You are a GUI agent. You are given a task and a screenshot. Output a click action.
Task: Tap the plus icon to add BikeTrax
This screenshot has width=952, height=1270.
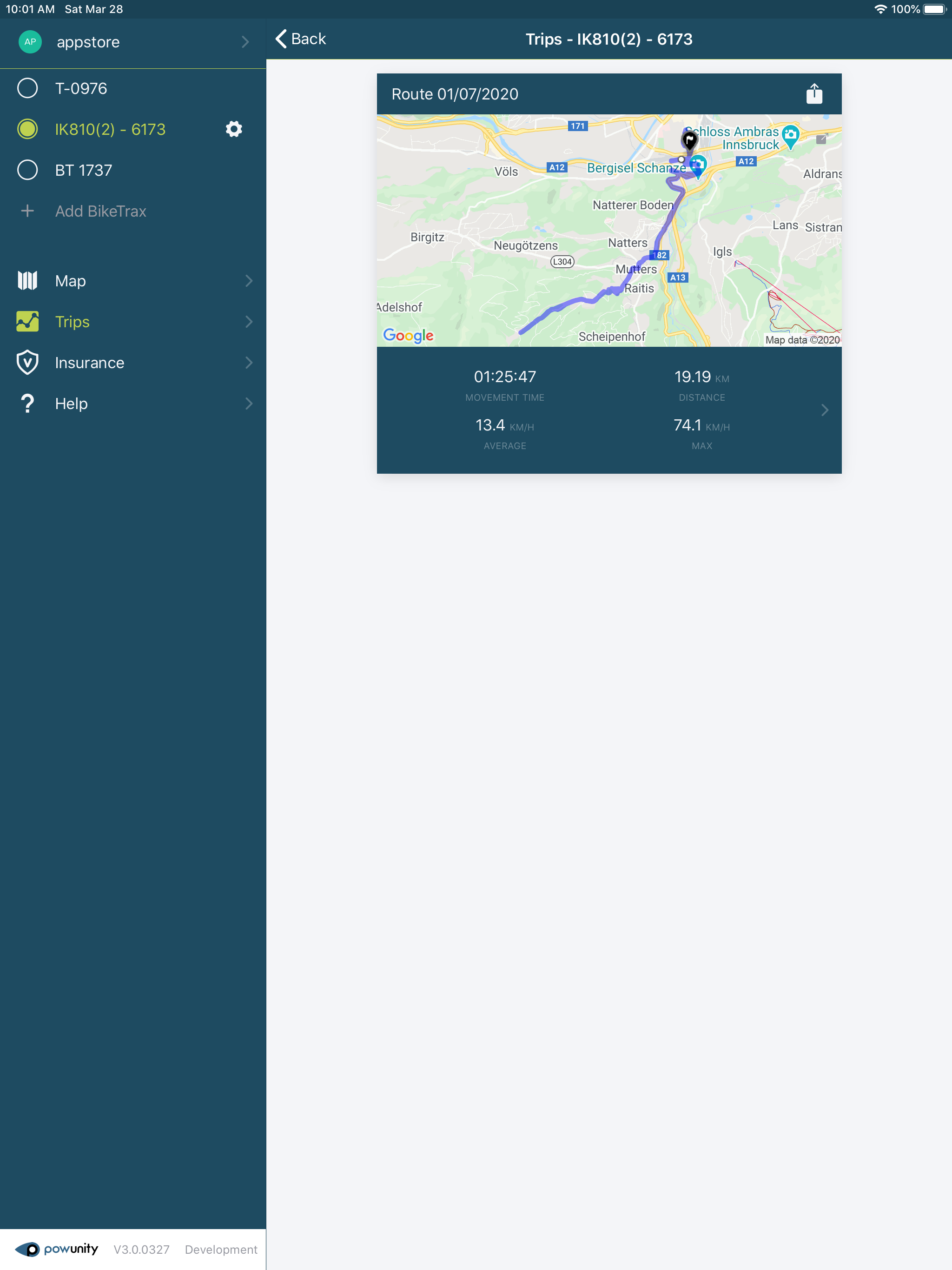27,212
